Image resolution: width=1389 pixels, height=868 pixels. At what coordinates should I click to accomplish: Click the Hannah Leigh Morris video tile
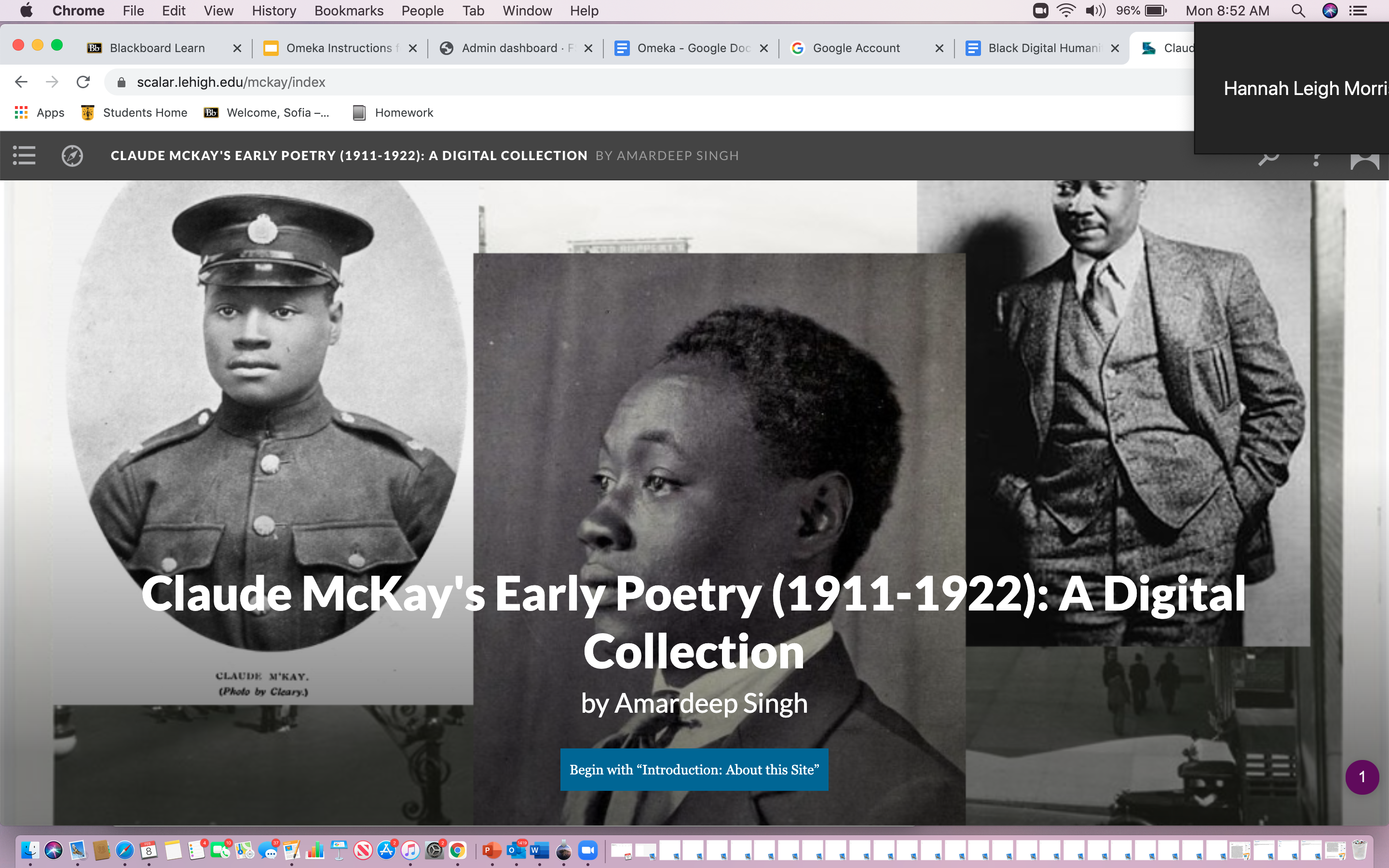1292,88
